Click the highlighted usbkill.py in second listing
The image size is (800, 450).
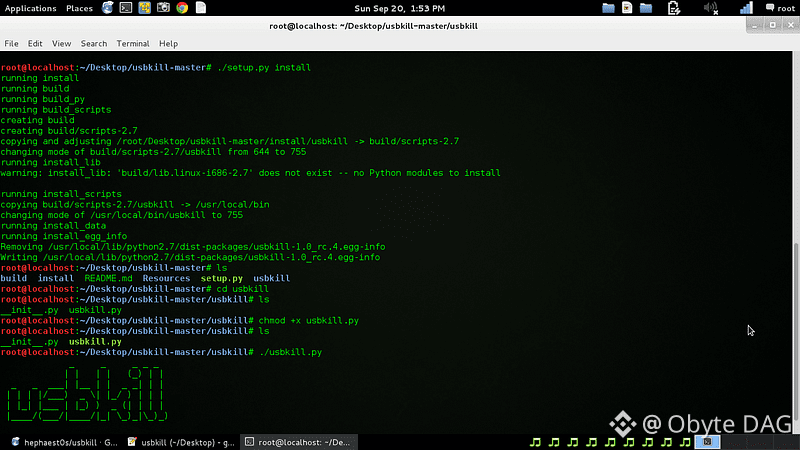pyautogui.click(x=95, y=341)
